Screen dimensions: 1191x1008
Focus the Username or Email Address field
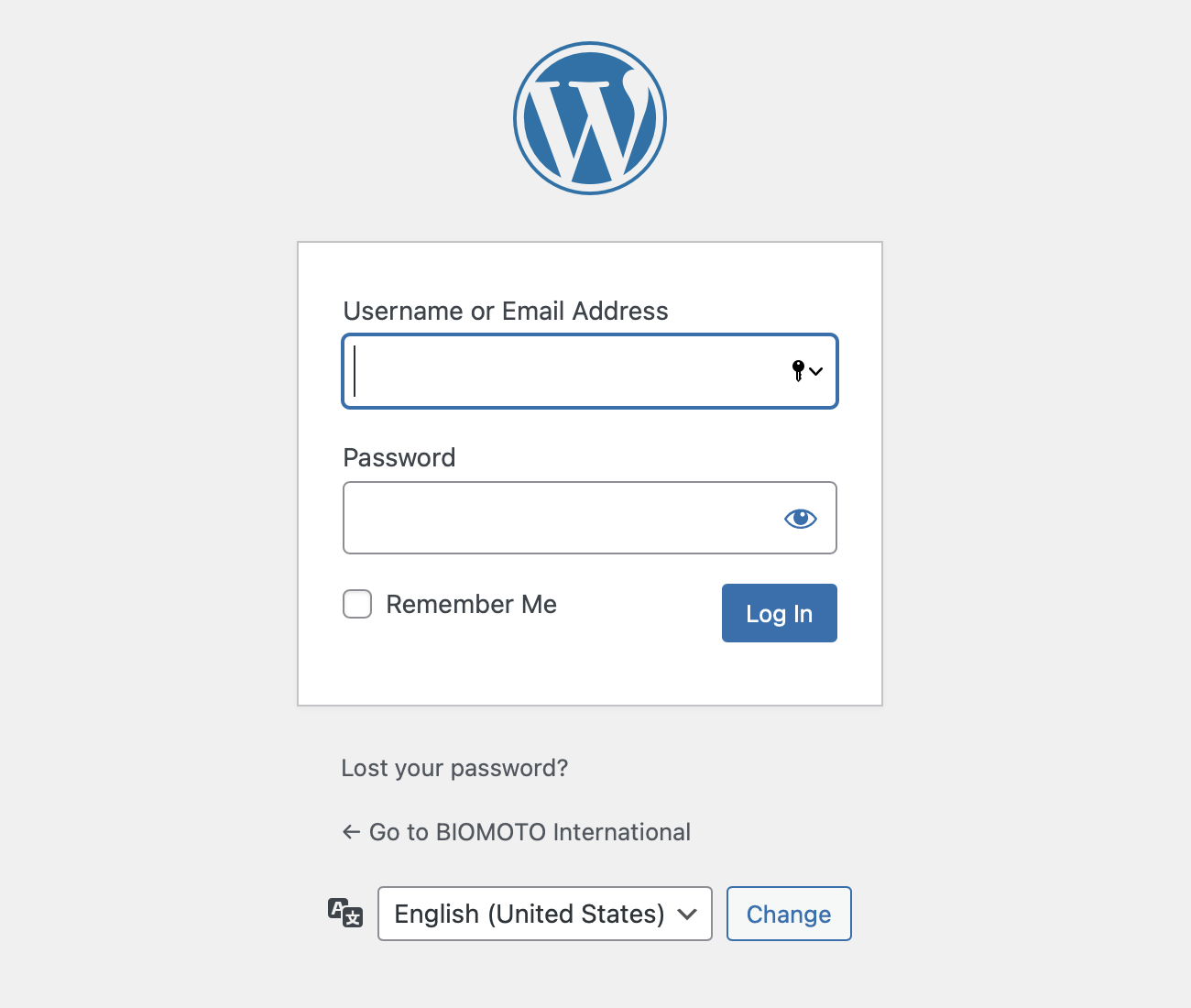568,371
